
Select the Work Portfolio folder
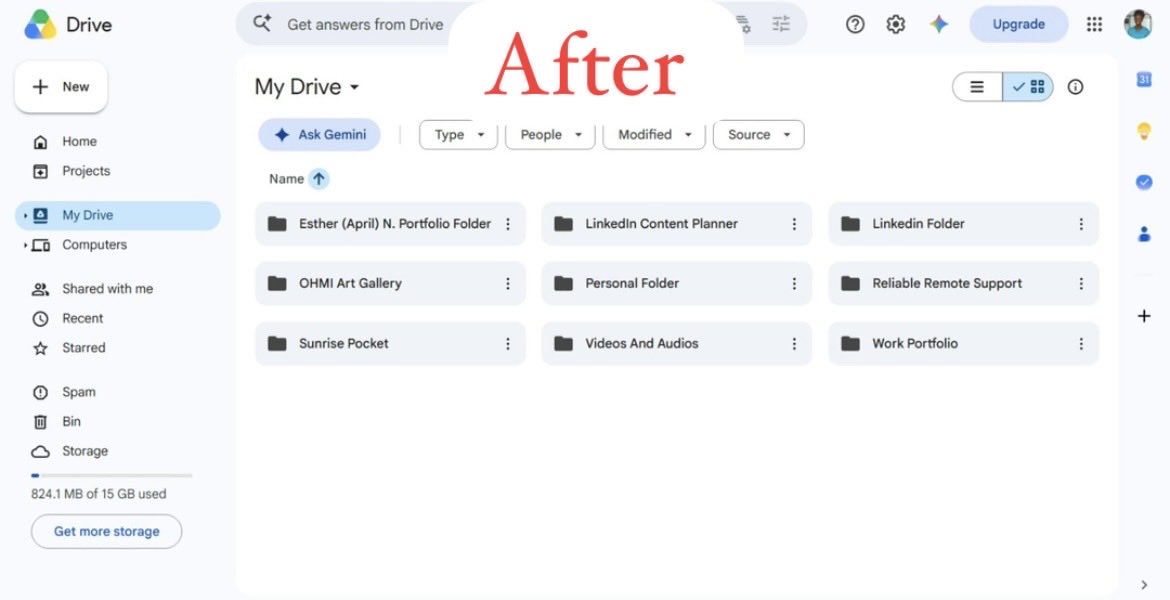[963, 343]
